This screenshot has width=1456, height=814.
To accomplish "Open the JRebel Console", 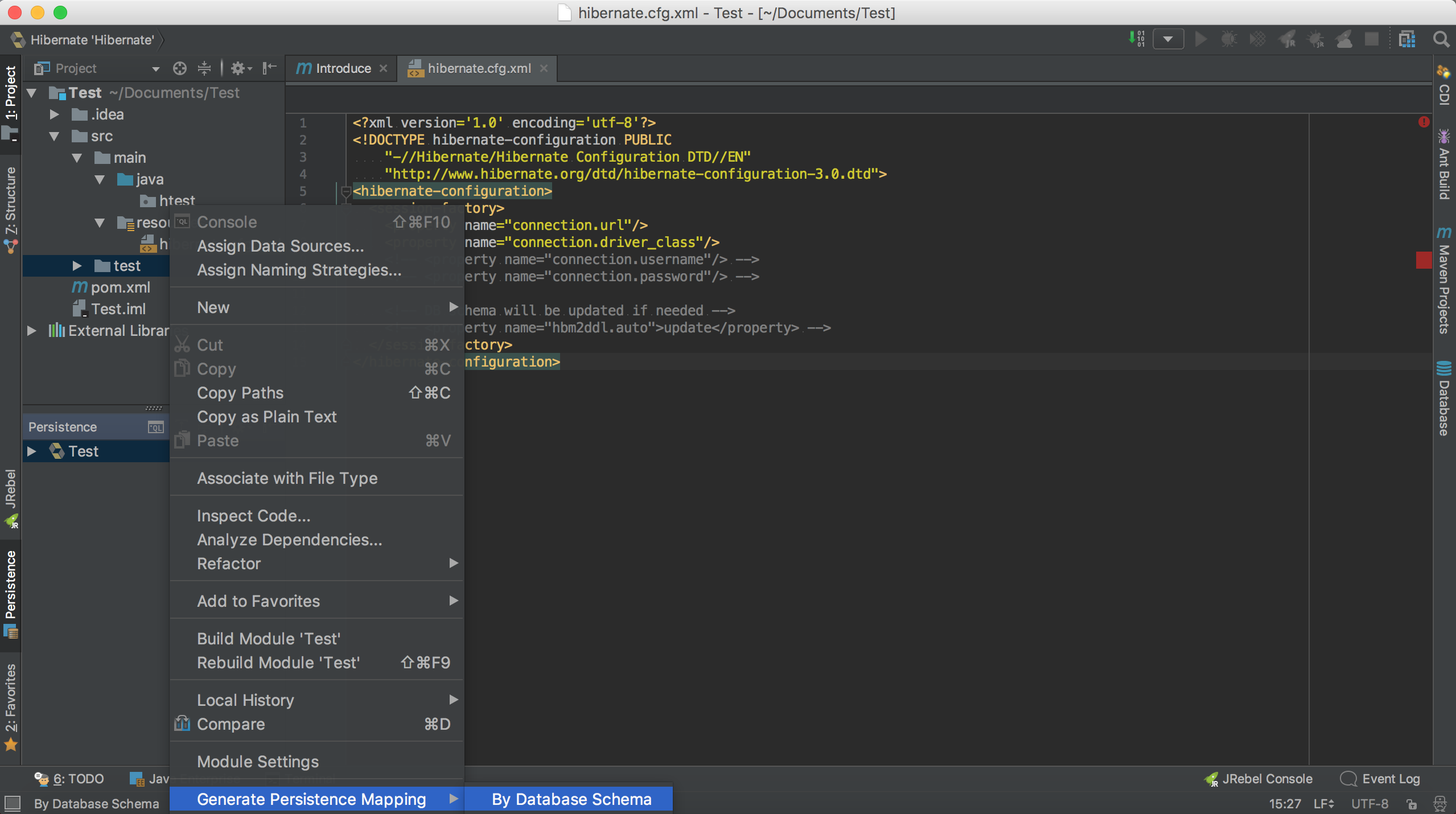I will click(1258, 779).
